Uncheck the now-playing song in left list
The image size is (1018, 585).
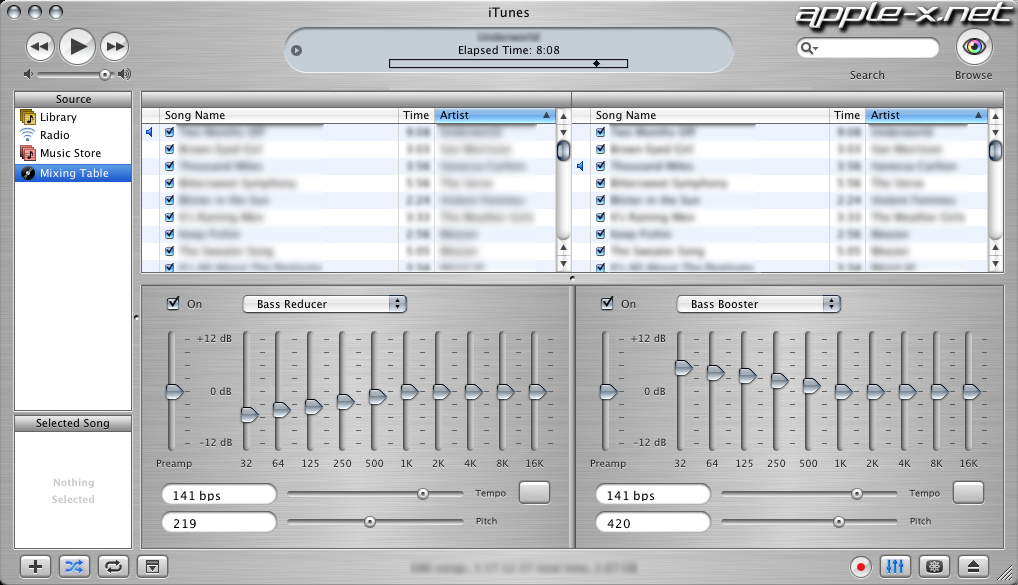[169, 132]
